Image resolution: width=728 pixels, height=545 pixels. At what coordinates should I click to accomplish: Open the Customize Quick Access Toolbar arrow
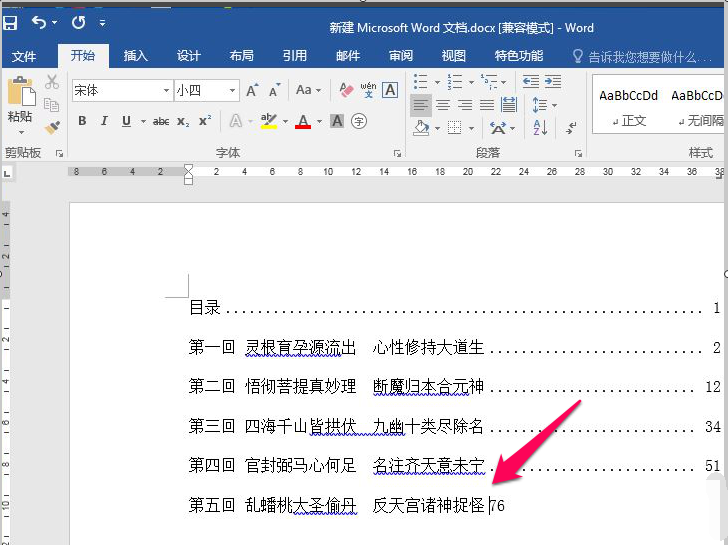click(102, 22)
